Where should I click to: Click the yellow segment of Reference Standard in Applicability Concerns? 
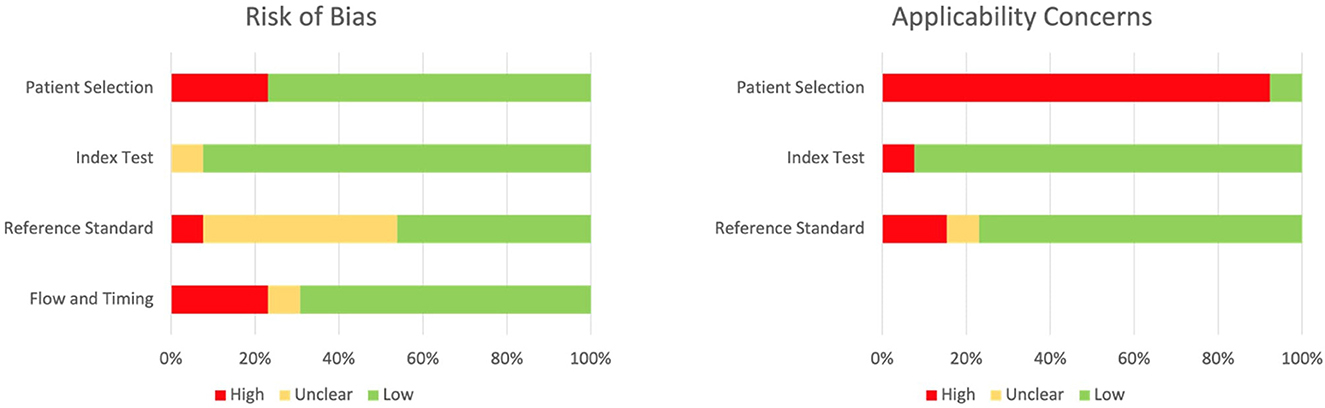(x=963, y=229)
